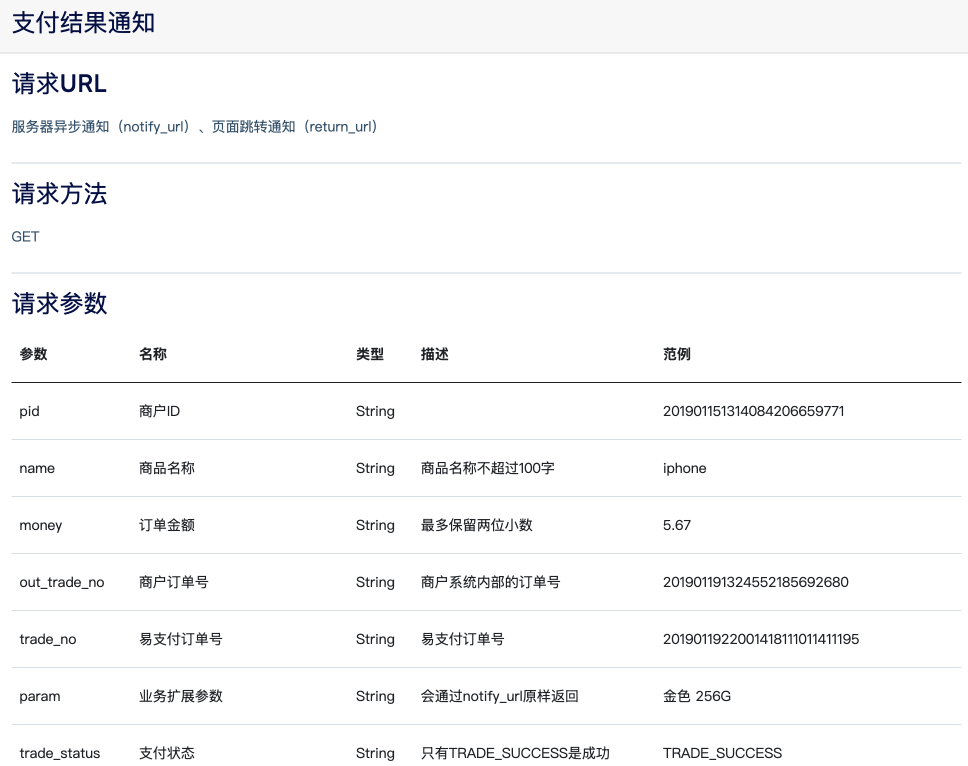Select the notify_url and return_url description line

click(x=195, y=127)
